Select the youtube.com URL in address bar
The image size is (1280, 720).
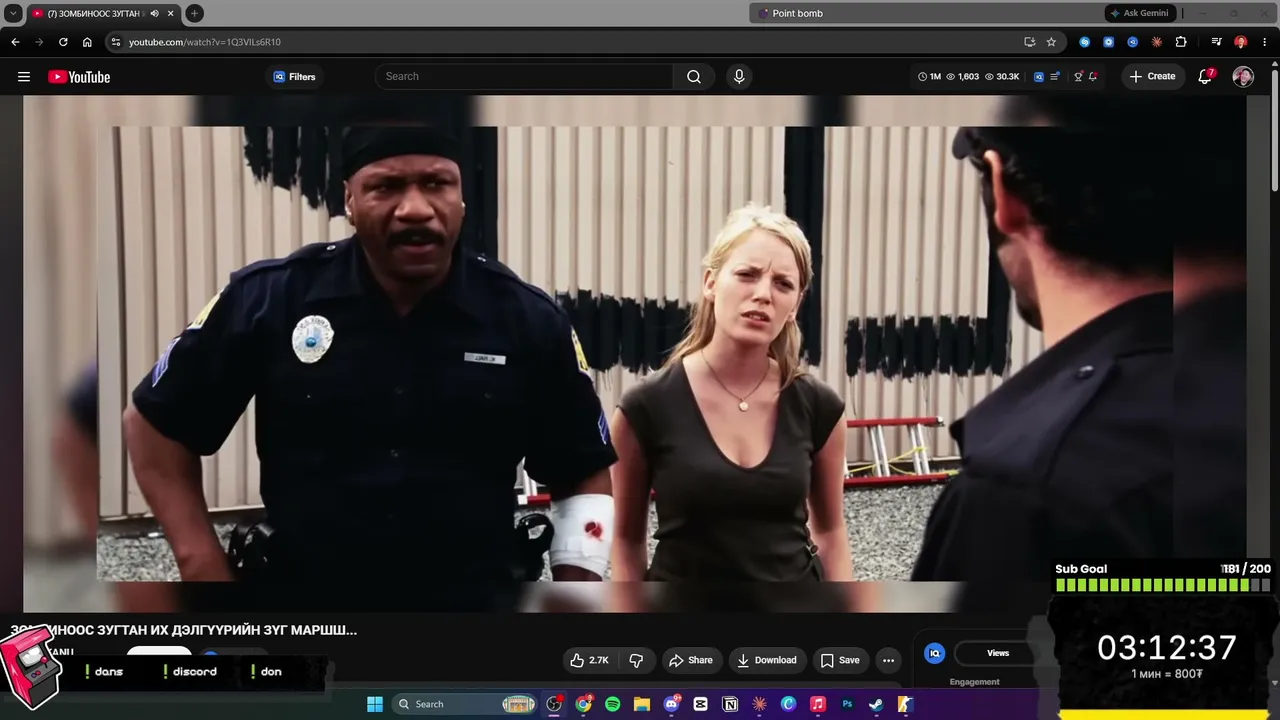205,42
